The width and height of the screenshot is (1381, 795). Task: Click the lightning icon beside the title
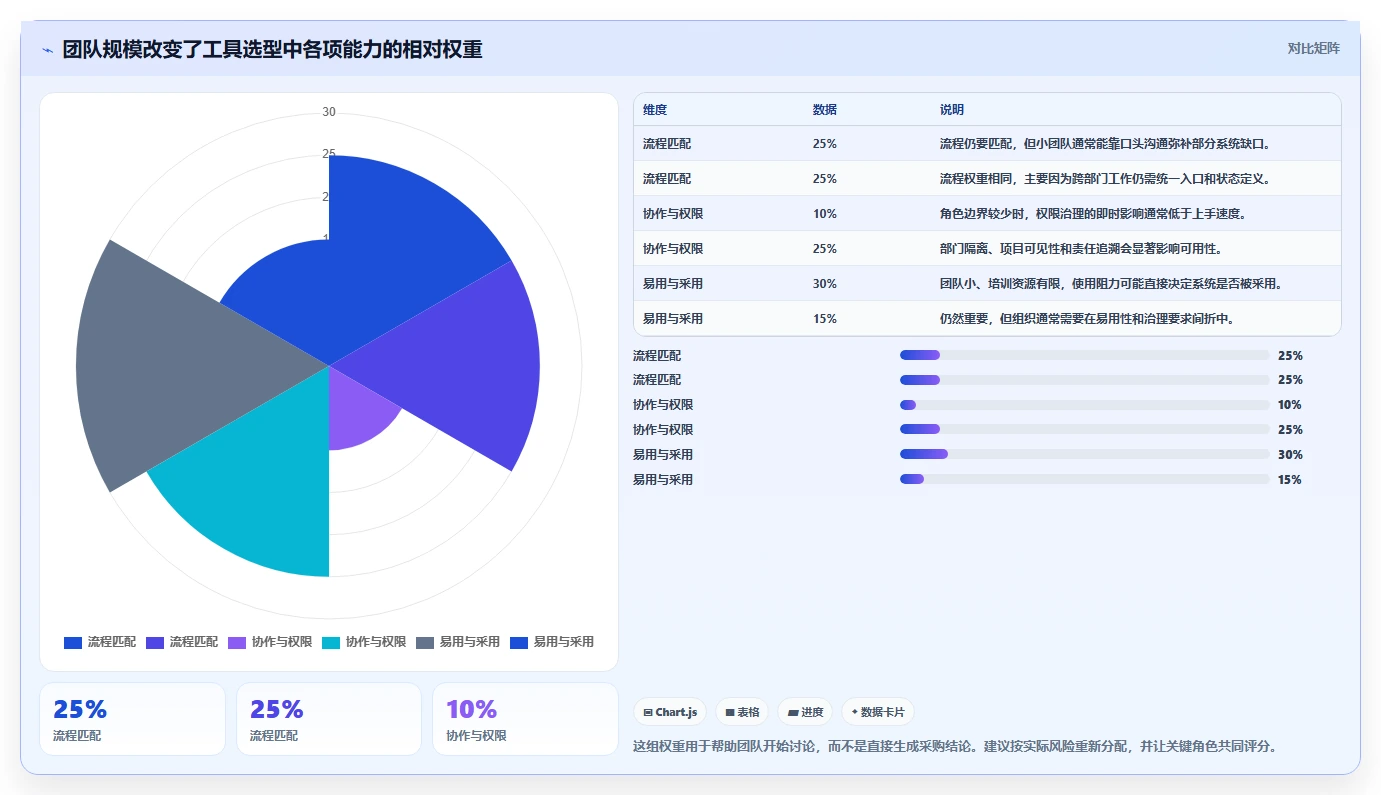click(x=47, y=50)
